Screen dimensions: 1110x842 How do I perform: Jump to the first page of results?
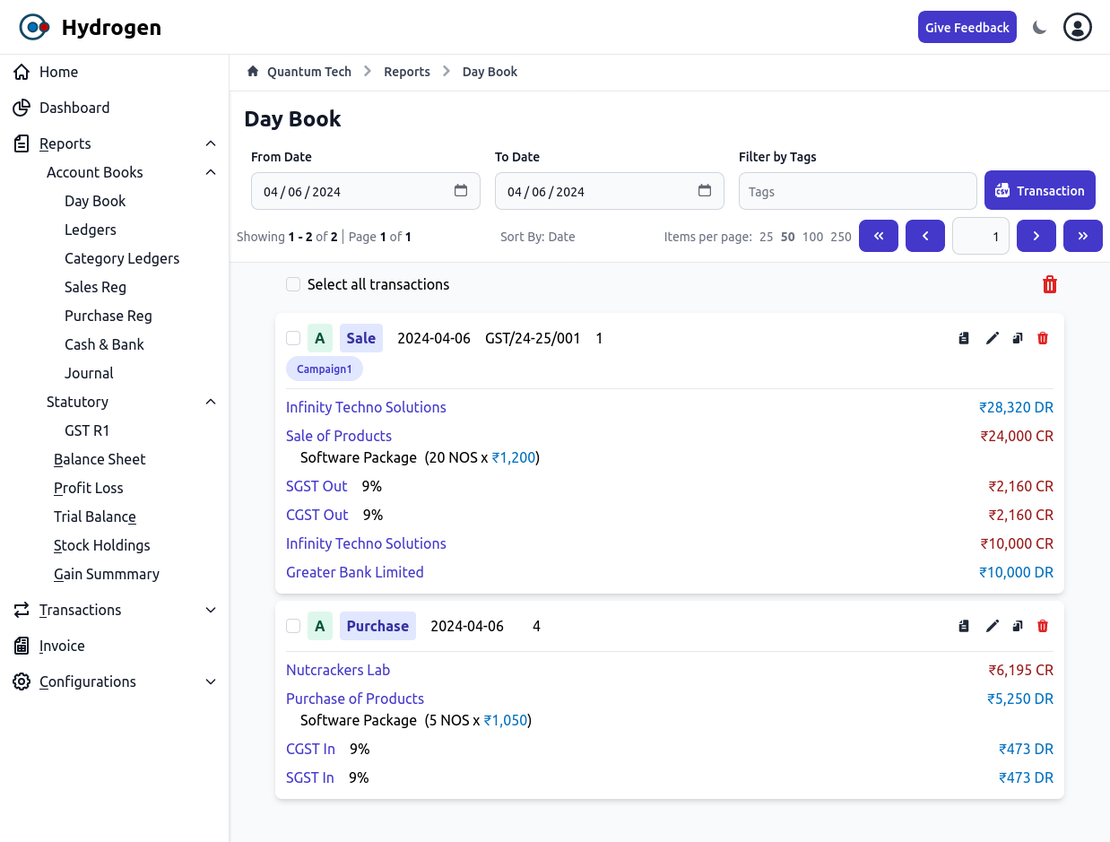878,236
